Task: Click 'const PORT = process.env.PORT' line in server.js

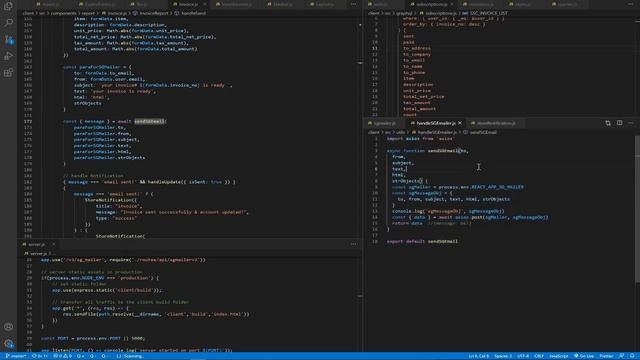Action: click(x=93, y=338)
